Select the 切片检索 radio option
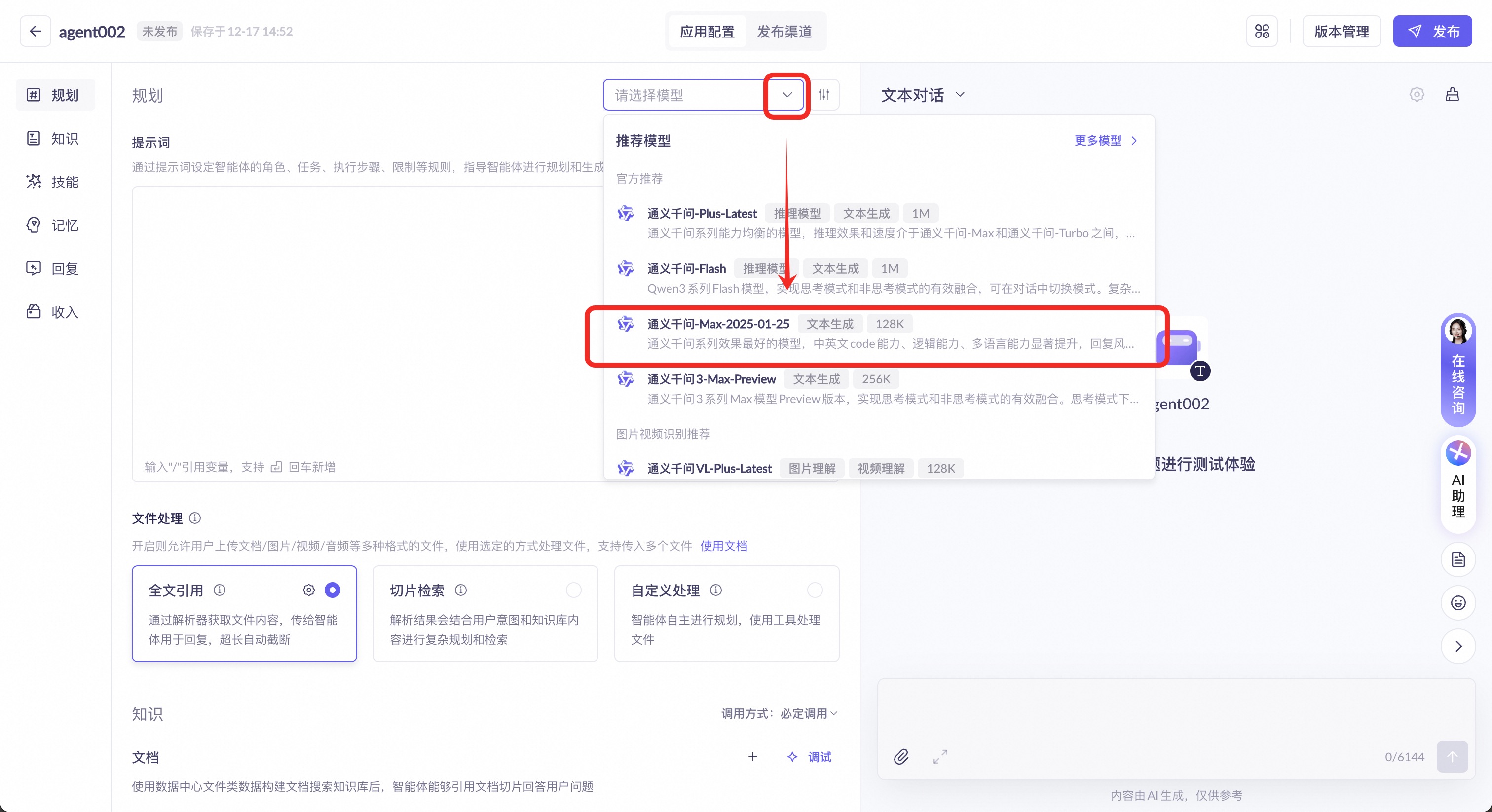The image size is (1492, 812). (x=573, y=590)
